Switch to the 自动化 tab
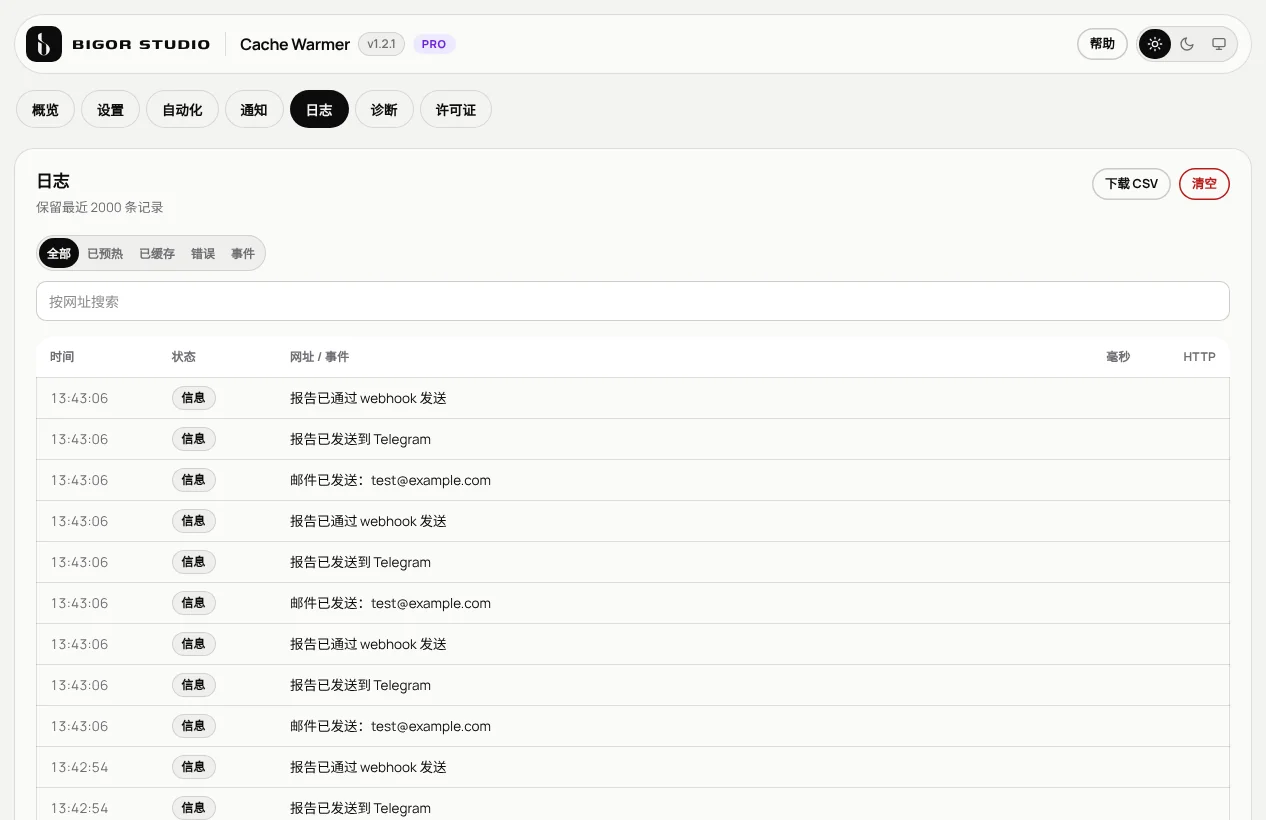The height and width of the screenshot is (820, 1266). click(182, 110)
